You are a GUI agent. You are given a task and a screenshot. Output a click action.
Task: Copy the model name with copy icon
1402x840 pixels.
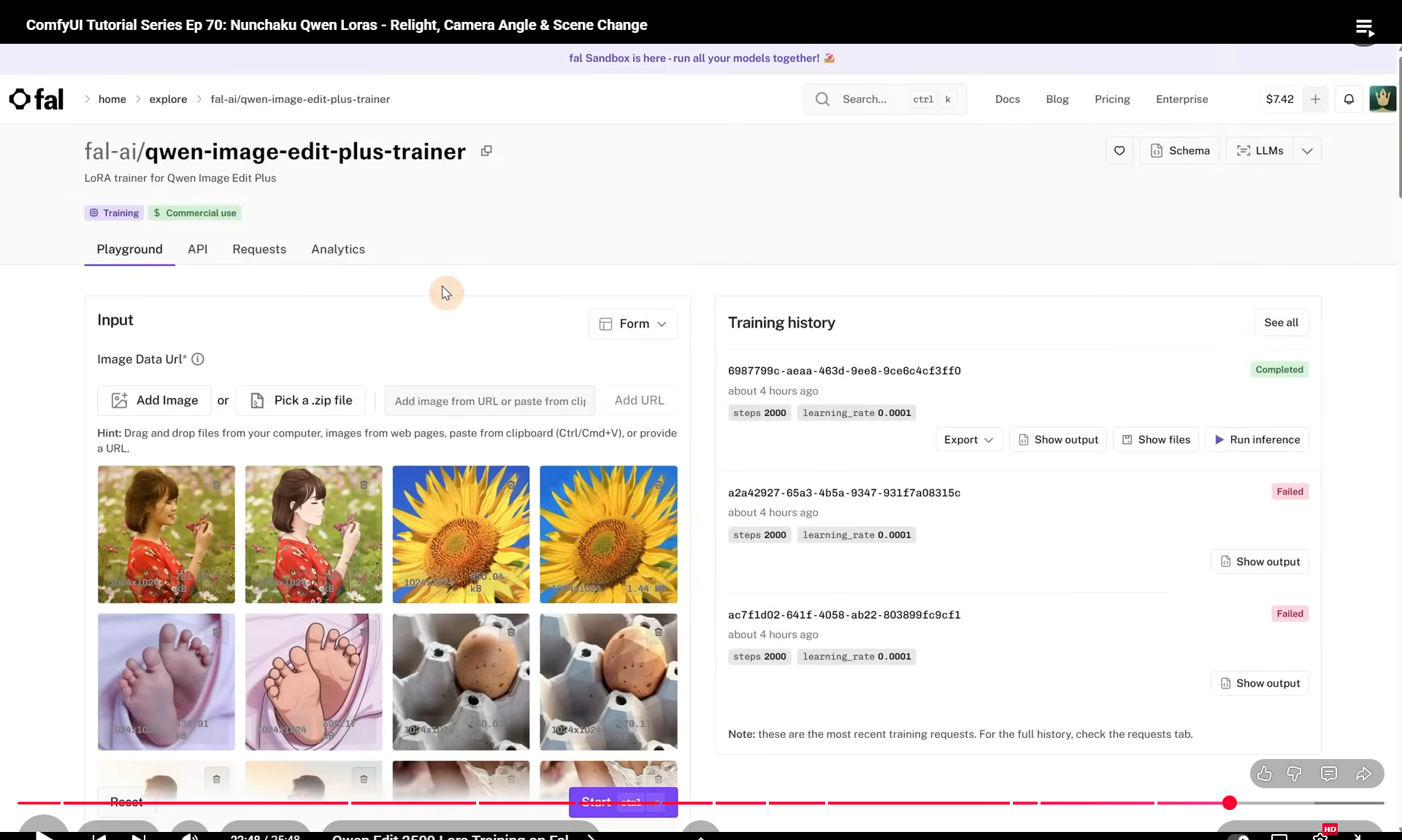click(x=486, y=150)
